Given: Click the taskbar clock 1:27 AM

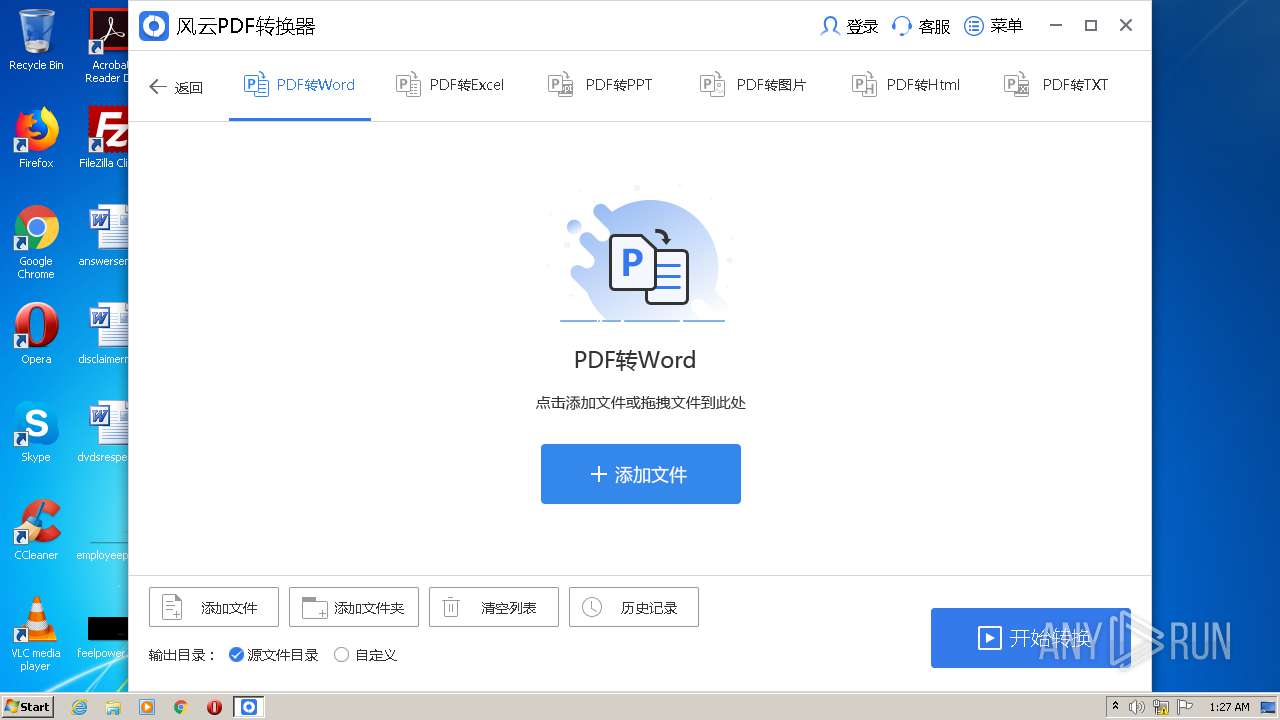Looking at the screenshot, I should (x=1229, y=707).
